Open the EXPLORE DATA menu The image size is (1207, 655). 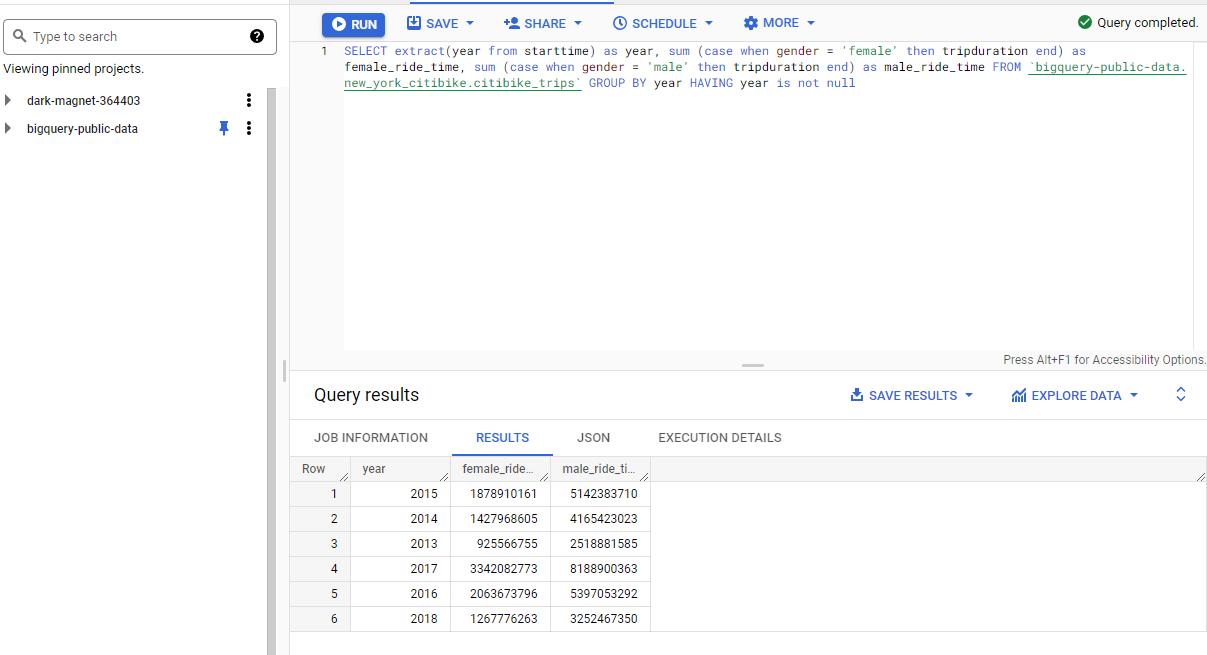(x=1075, y=395)
